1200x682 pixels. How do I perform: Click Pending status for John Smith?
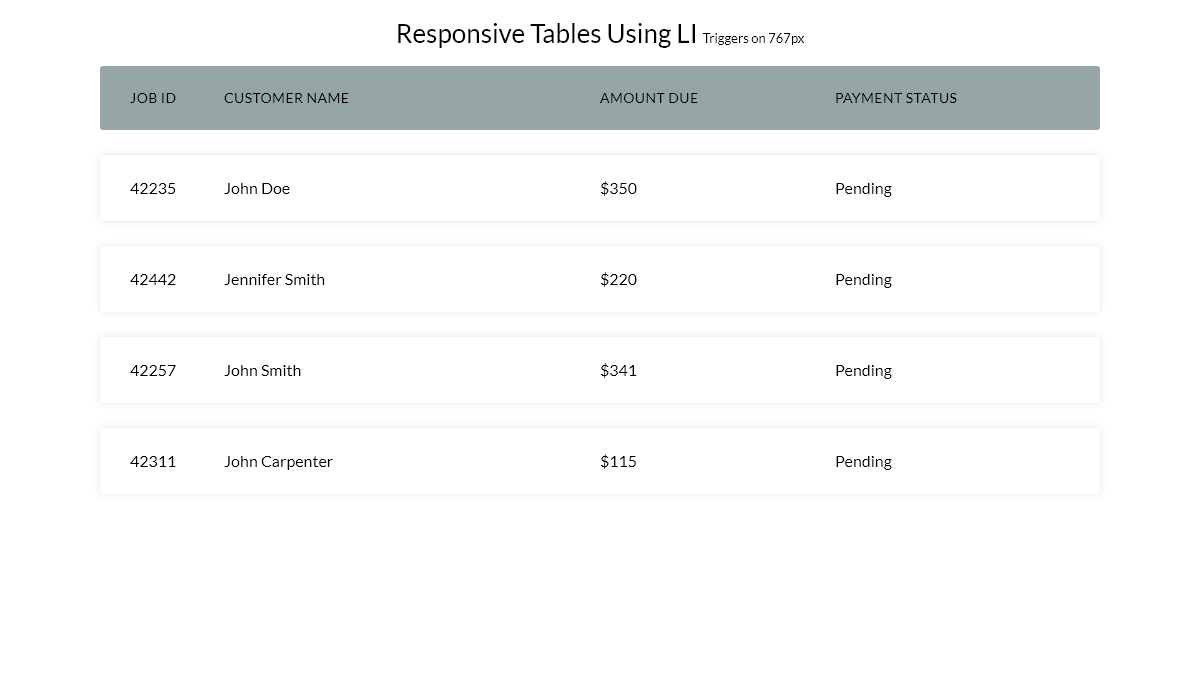click(863, 370)
